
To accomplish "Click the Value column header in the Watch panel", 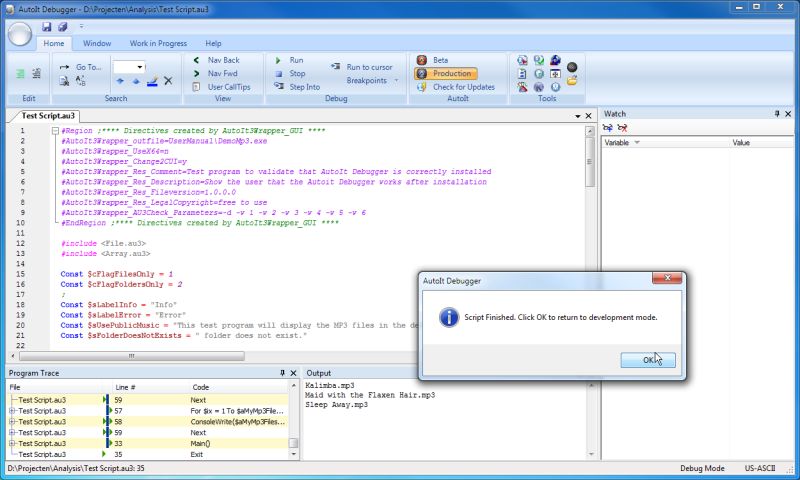I will point(762,142).
